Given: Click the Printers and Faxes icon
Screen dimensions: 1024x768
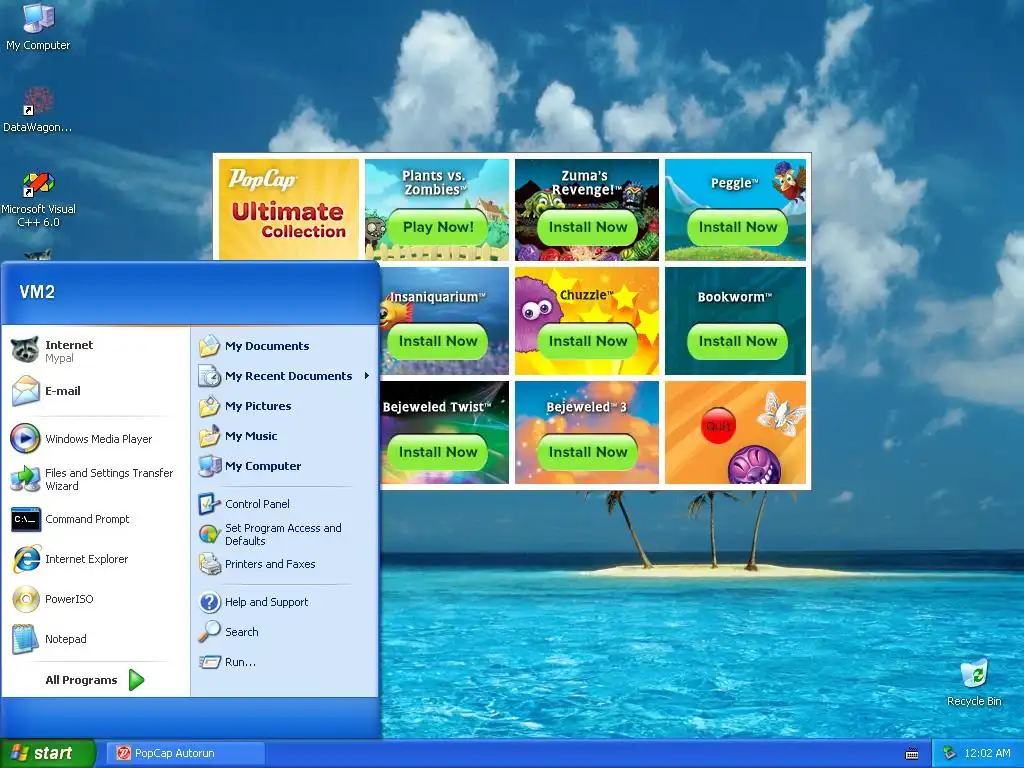Looking at the screenshot, I should (x=210, y=564).
